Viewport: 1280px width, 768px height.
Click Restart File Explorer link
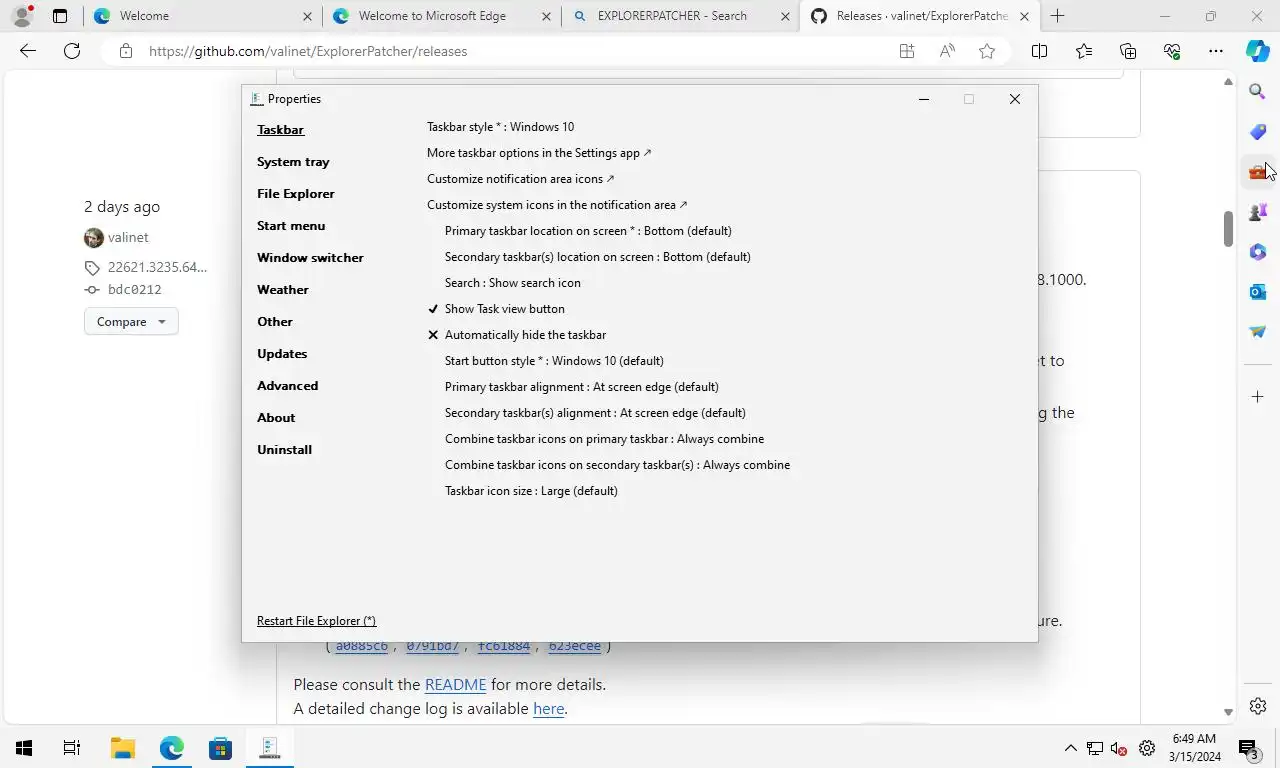pyautogui.click(x=316, y=621)
